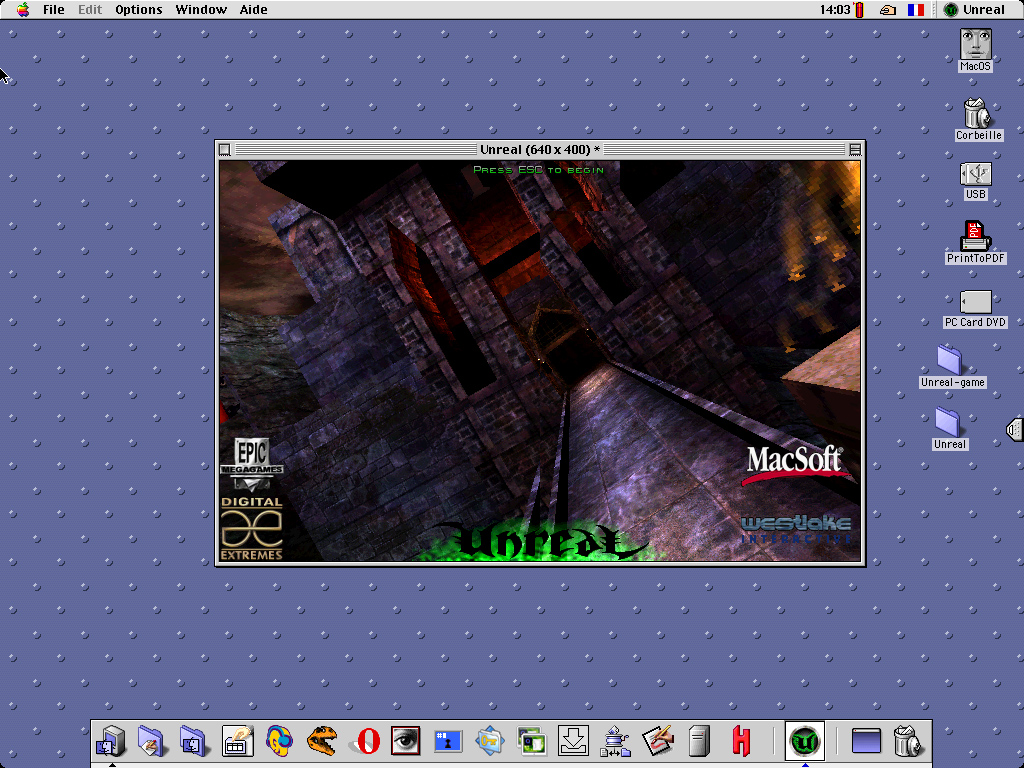
Task: Open the blue keyhole screen icon in dock
Action: (448, 741)
